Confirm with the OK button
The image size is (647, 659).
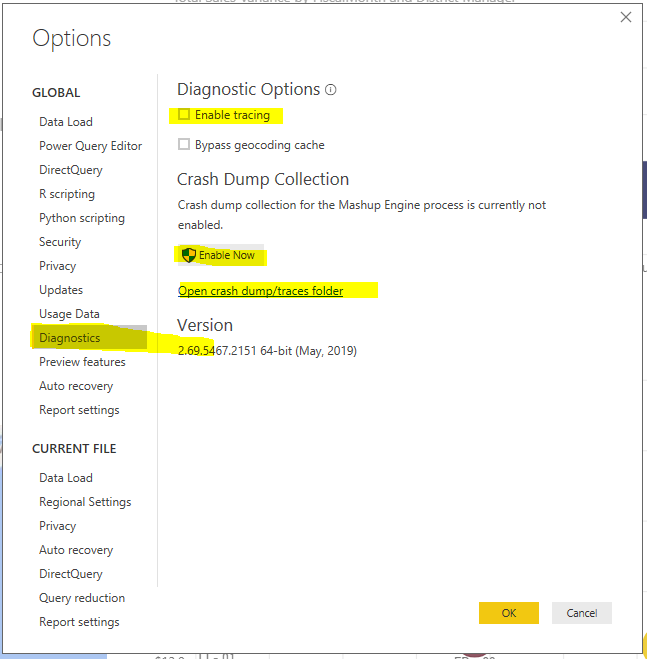(509, 613)
